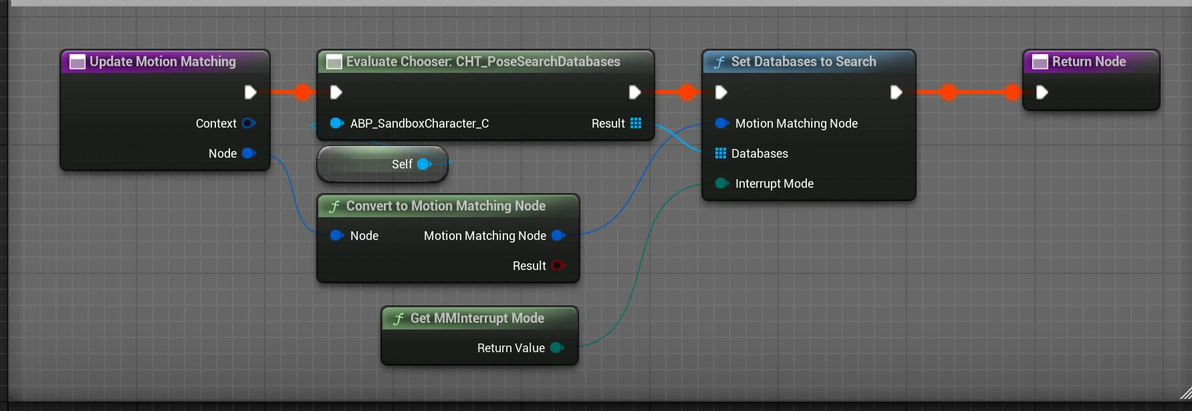
Task: Click the Context output pin
Action: click(x=248, y=123)
